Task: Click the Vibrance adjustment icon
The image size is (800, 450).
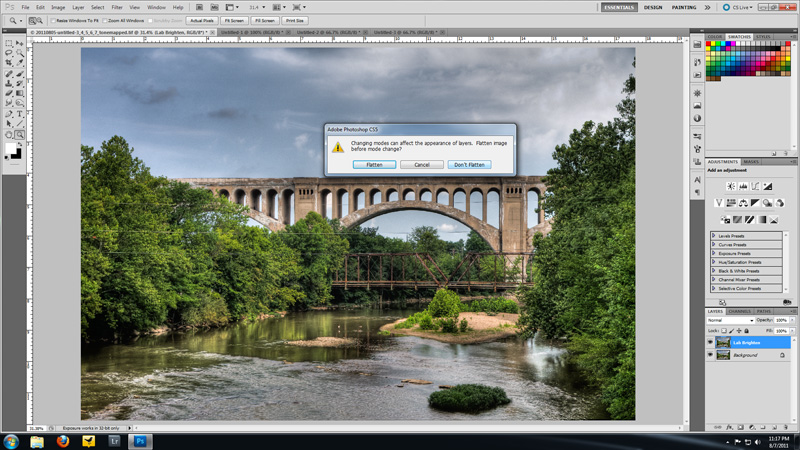Action: [x=718, y=203]
